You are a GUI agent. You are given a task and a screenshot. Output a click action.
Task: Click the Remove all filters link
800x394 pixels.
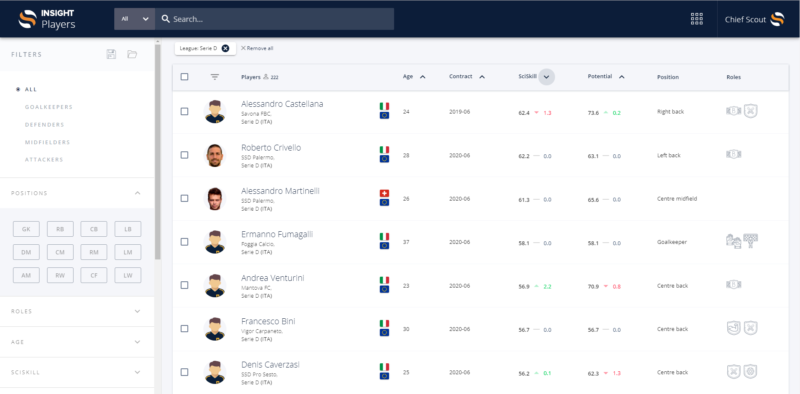(257, 48)
